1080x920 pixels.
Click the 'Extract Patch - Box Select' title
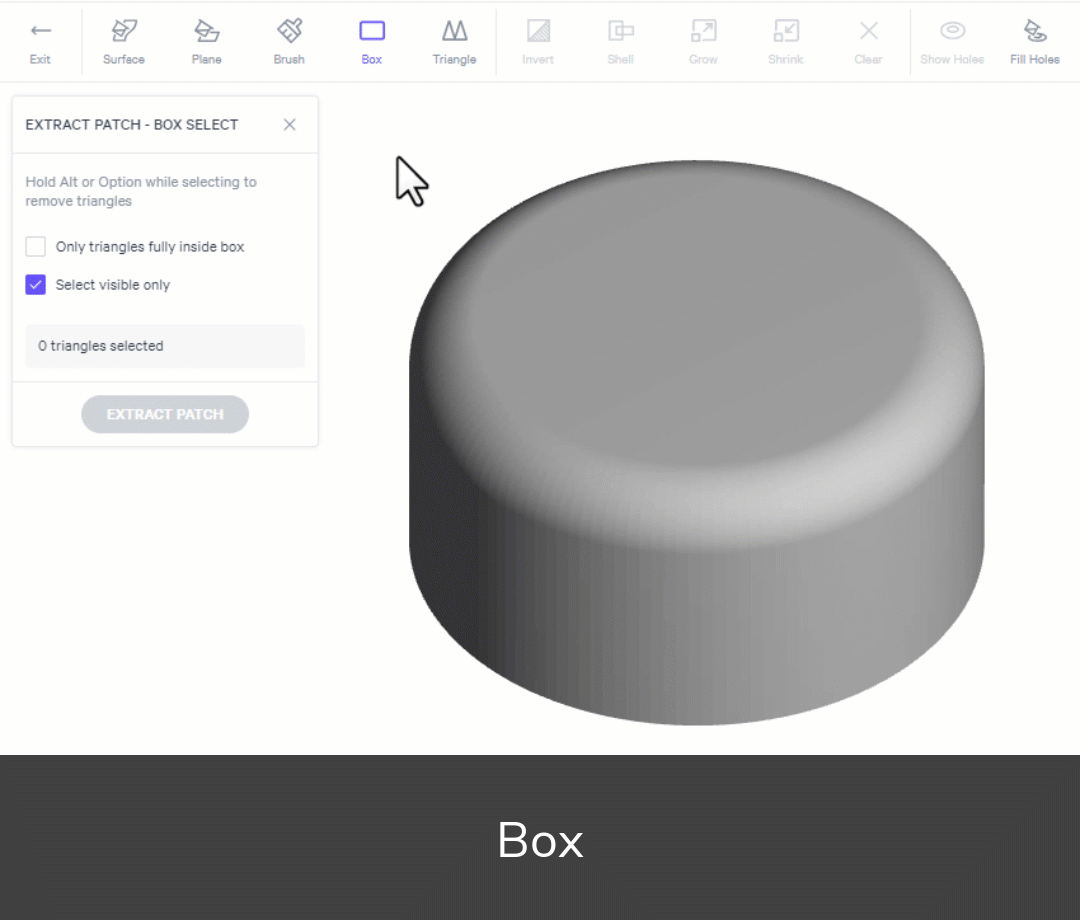(132, 125)
